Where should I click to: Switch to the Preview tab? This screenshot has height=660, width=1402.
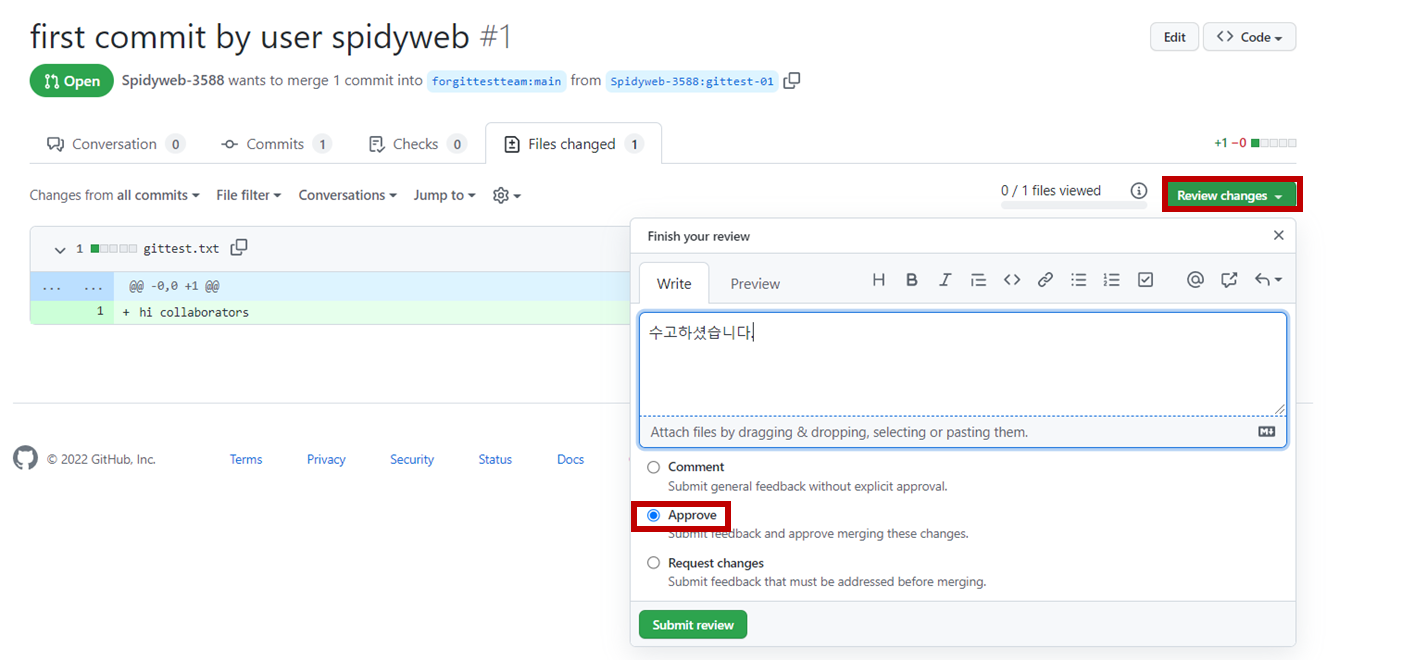[x=755, y=283]
